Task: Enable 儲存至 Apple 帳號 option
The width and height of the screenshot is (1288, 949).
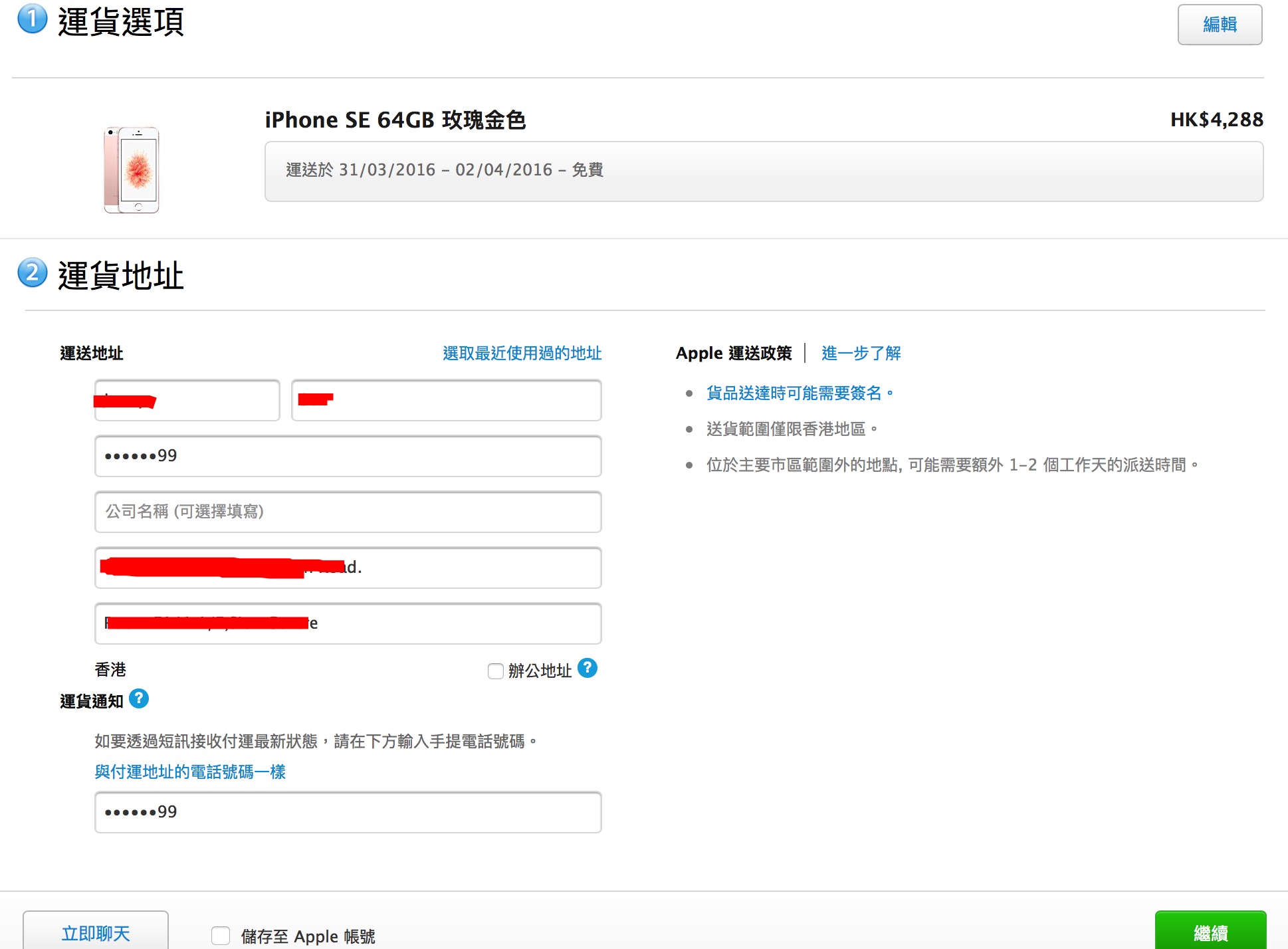Action: pyautogui.click(x=220, y=936)
